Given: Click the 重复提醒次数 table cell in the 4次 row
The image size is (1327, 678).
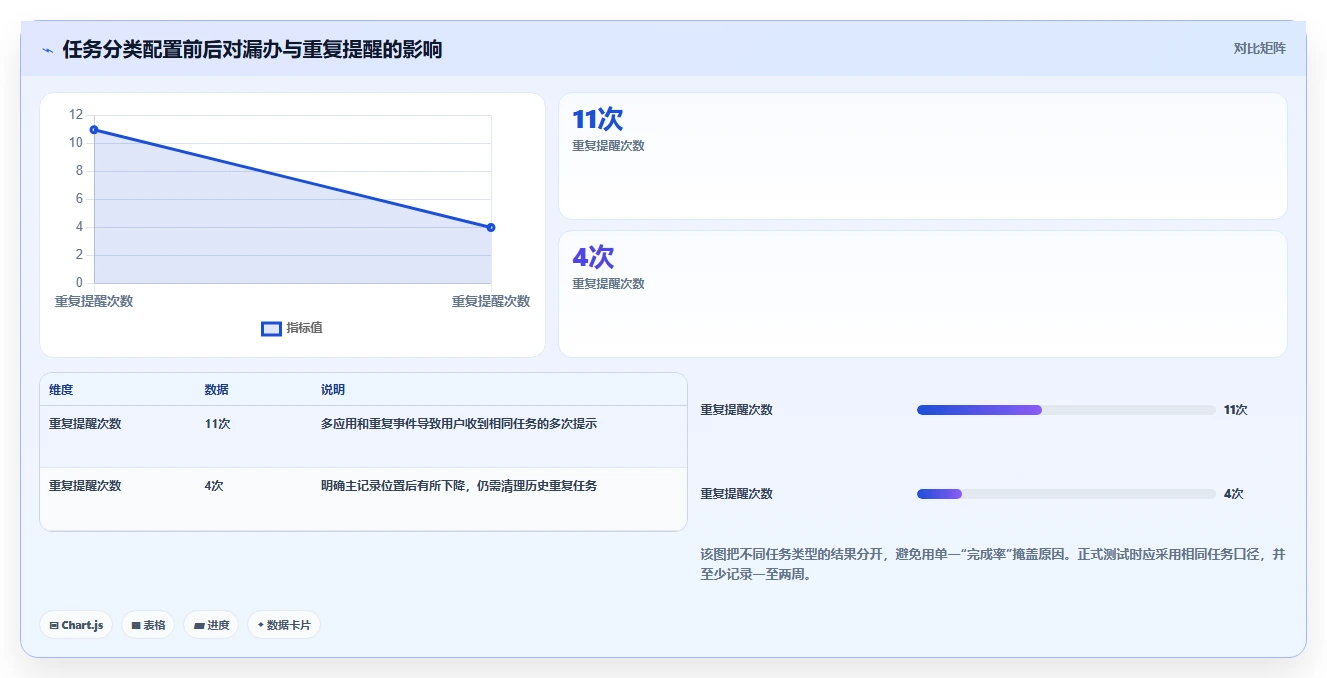Looking at the screenshot, I should pos(85,486).
